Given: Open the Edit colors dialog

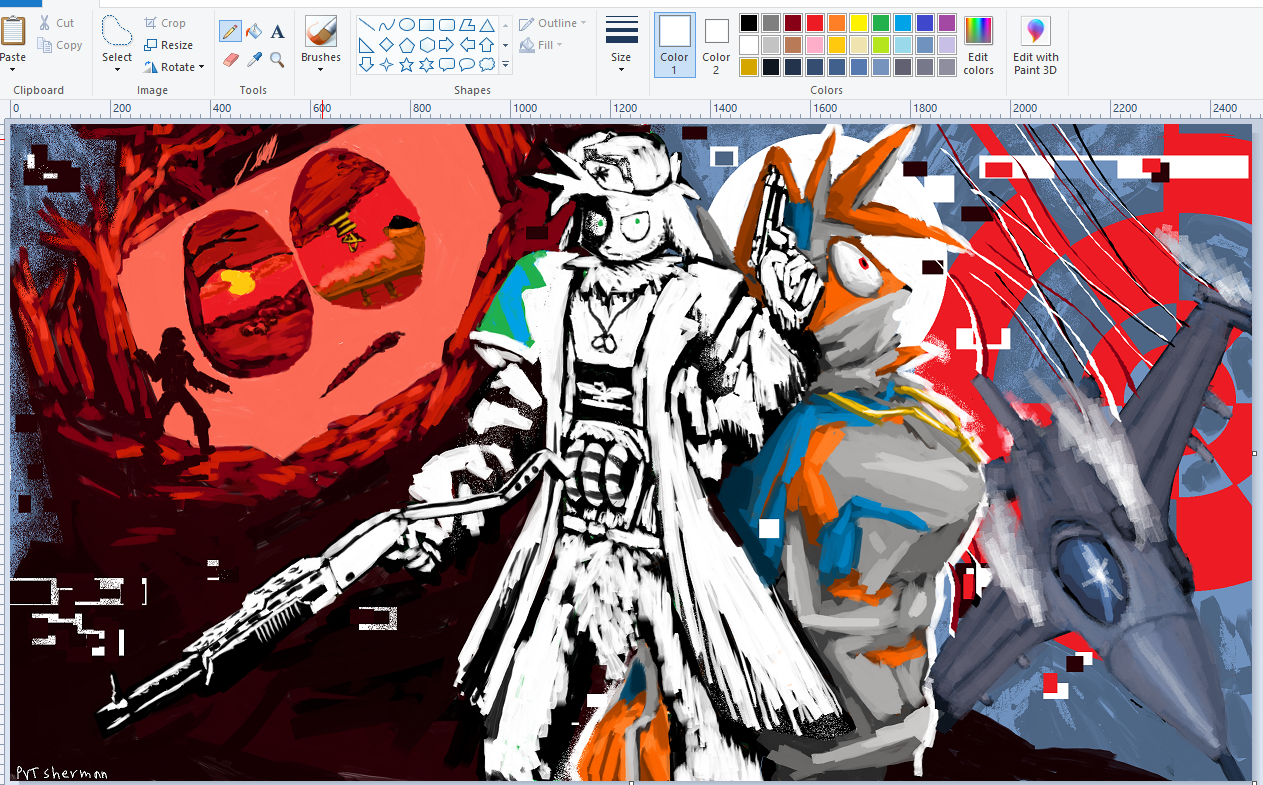Looking at the screenshot, I should click(x=978, y=45).
